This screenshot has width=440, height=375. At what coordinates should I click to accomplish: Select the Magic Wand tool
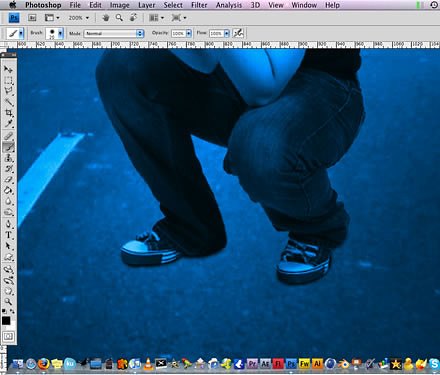pos(8,102)
